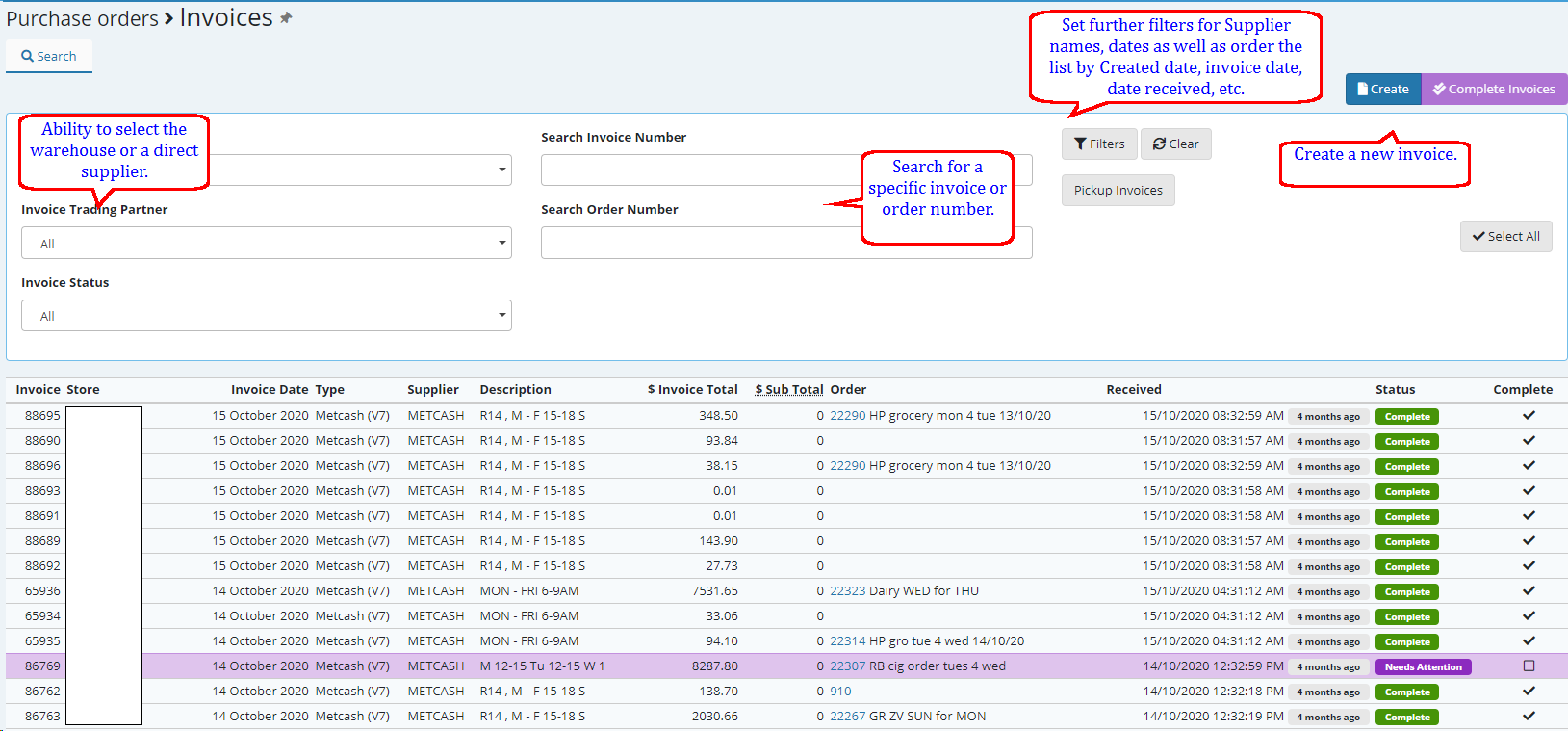1568x731 pixels.
Task: Click the Select All button
Action: point(1505,236)
